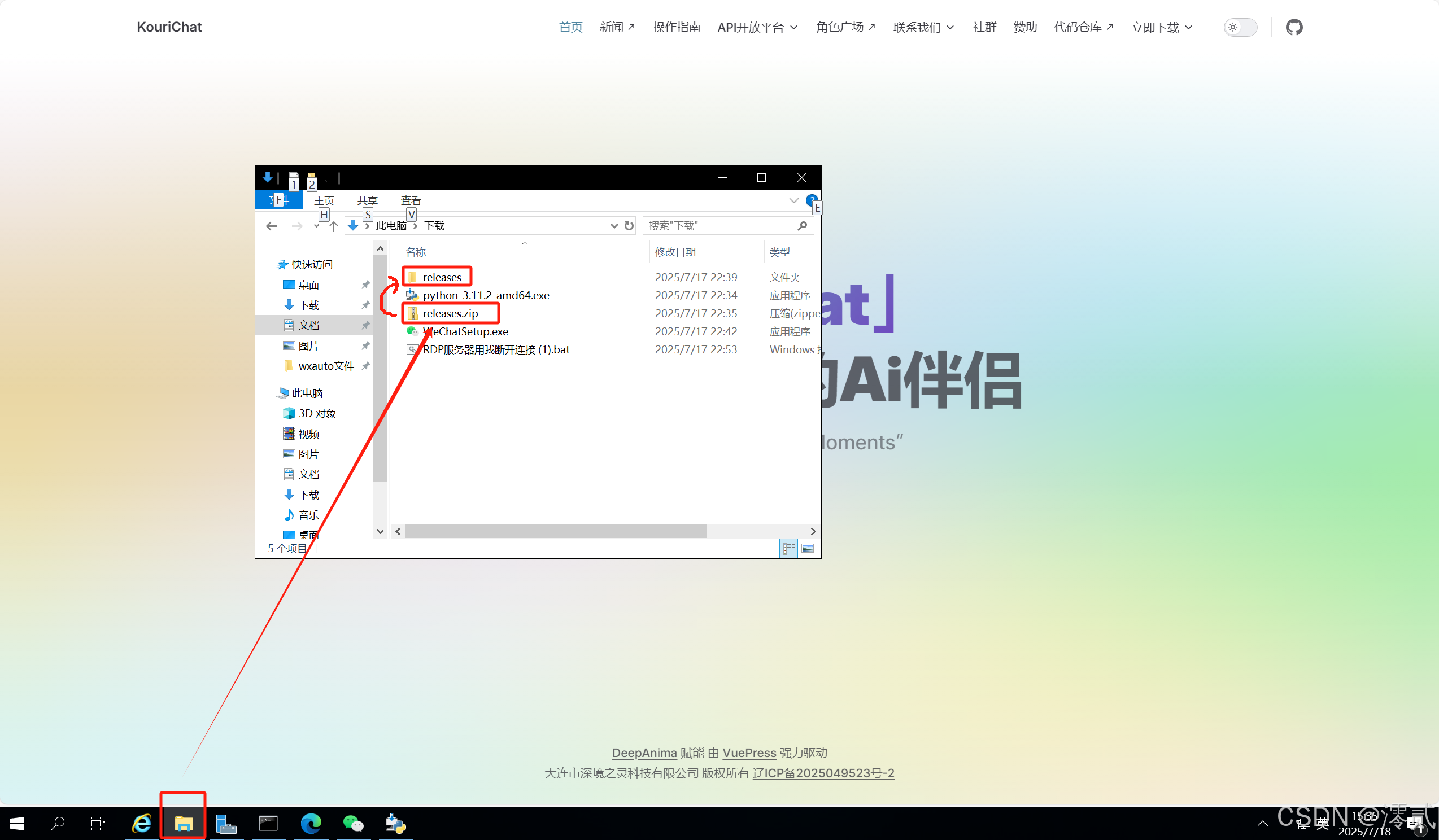Open File Explorer from the taskbar
1439x840 pixels.
184,824
